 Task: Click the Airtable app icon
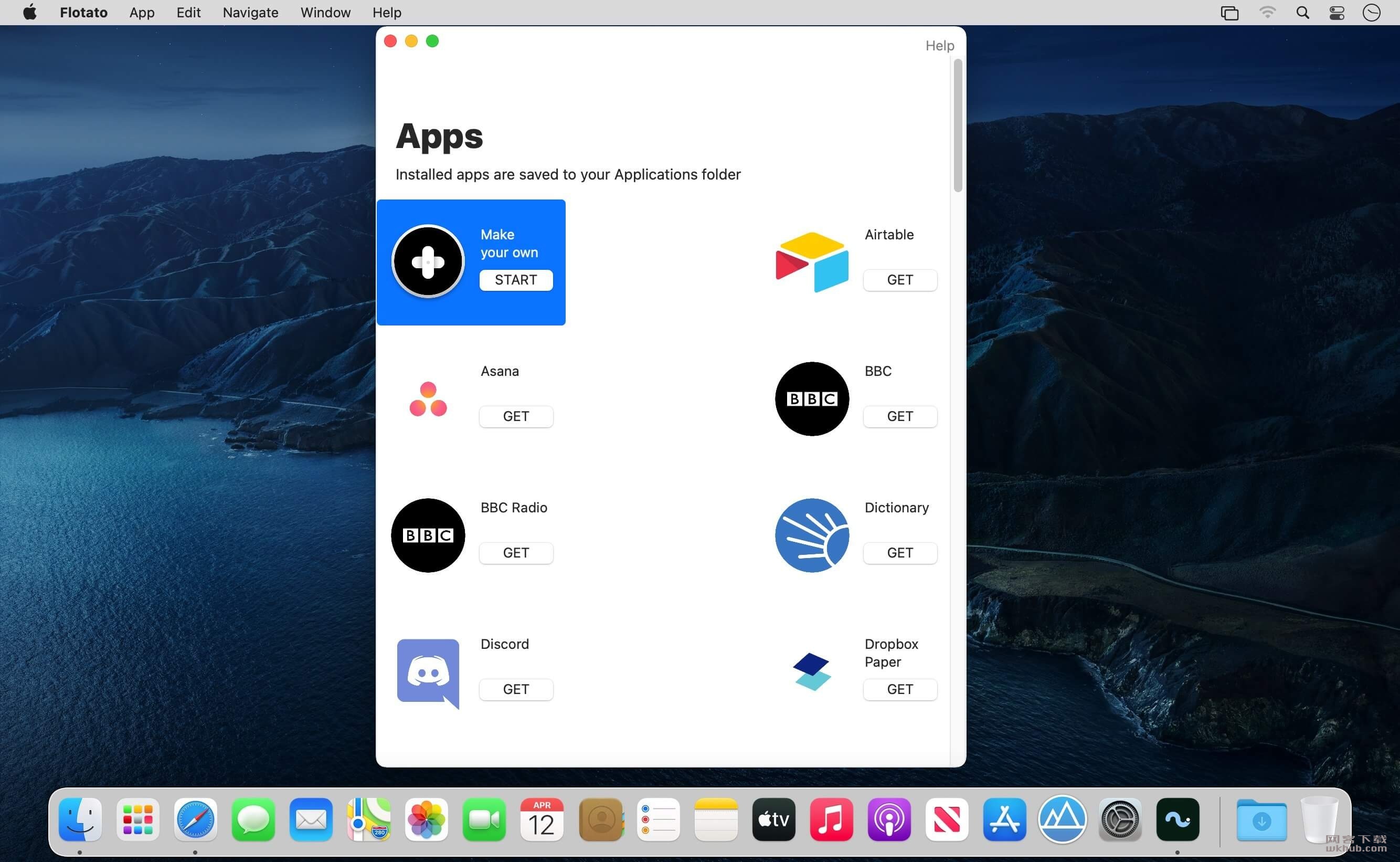click(x=812, y=261)
